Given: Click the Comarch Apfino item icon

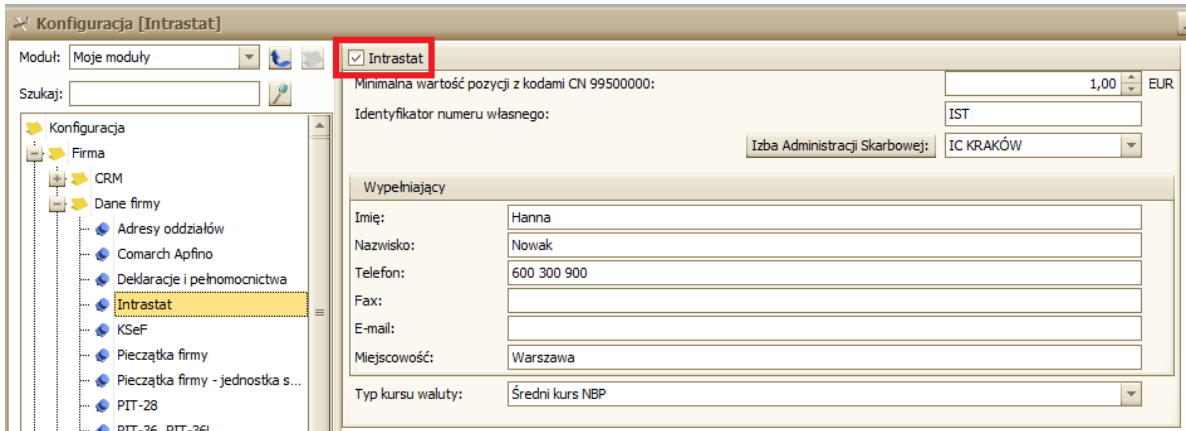Looking at the screenshot, I should point(103,253).
